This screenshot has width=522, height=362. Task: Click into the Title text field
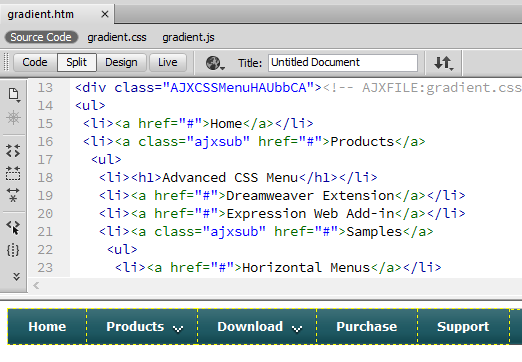pos(343,63)
